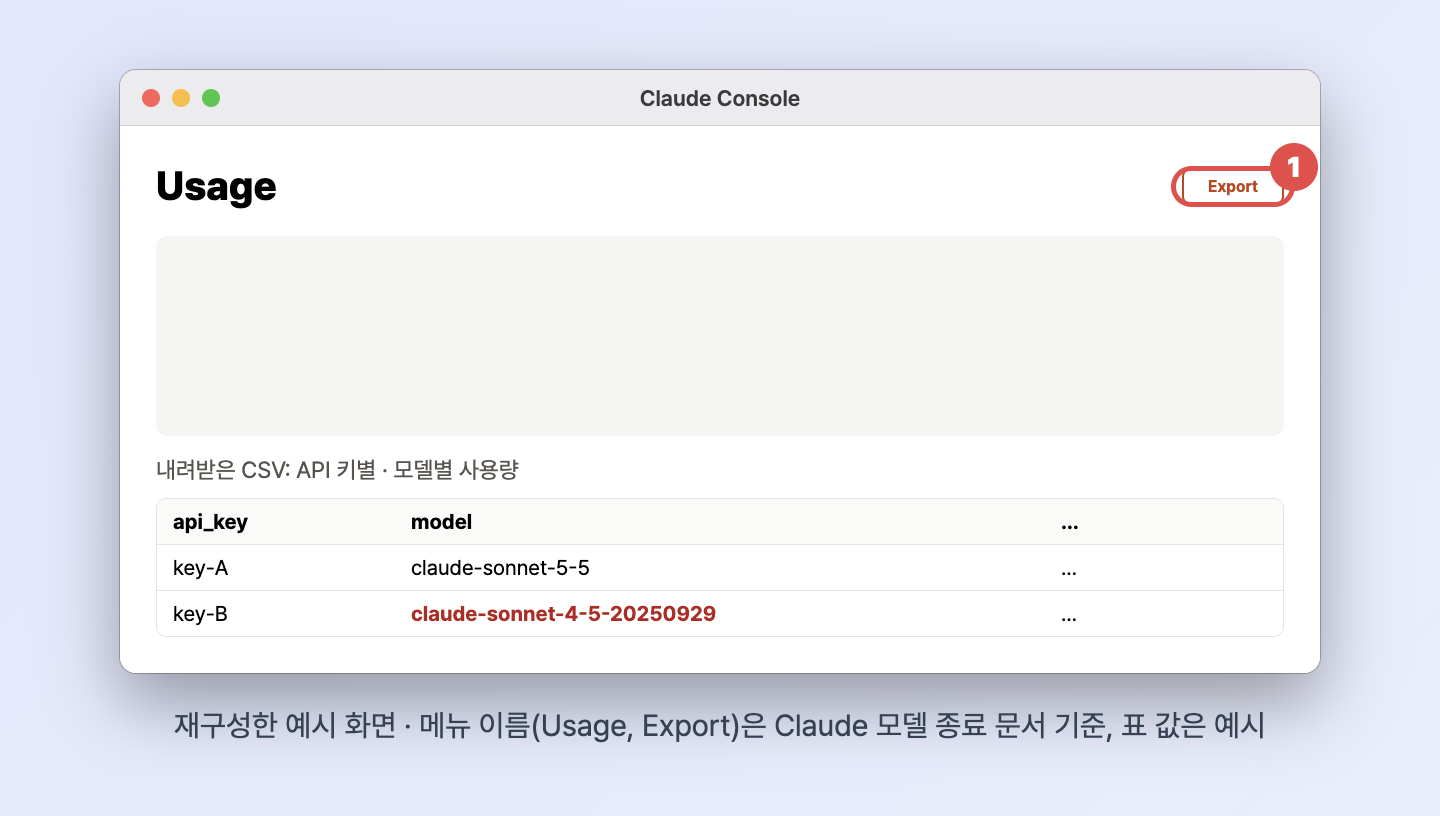The height and width of the screenshot is (816, 1440).
Task: Click the Export button
Action: point(1232,186)
